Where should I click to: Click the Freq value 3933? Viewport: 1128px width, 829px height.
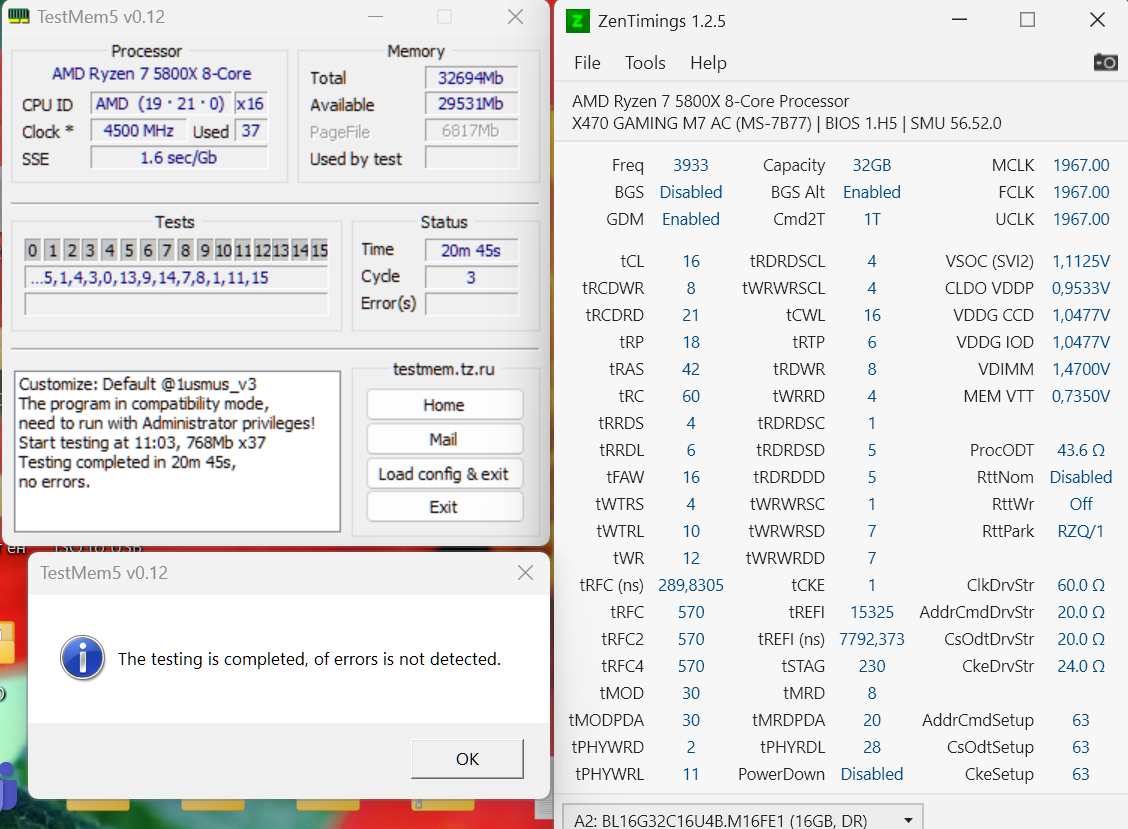tap(691, 166)
